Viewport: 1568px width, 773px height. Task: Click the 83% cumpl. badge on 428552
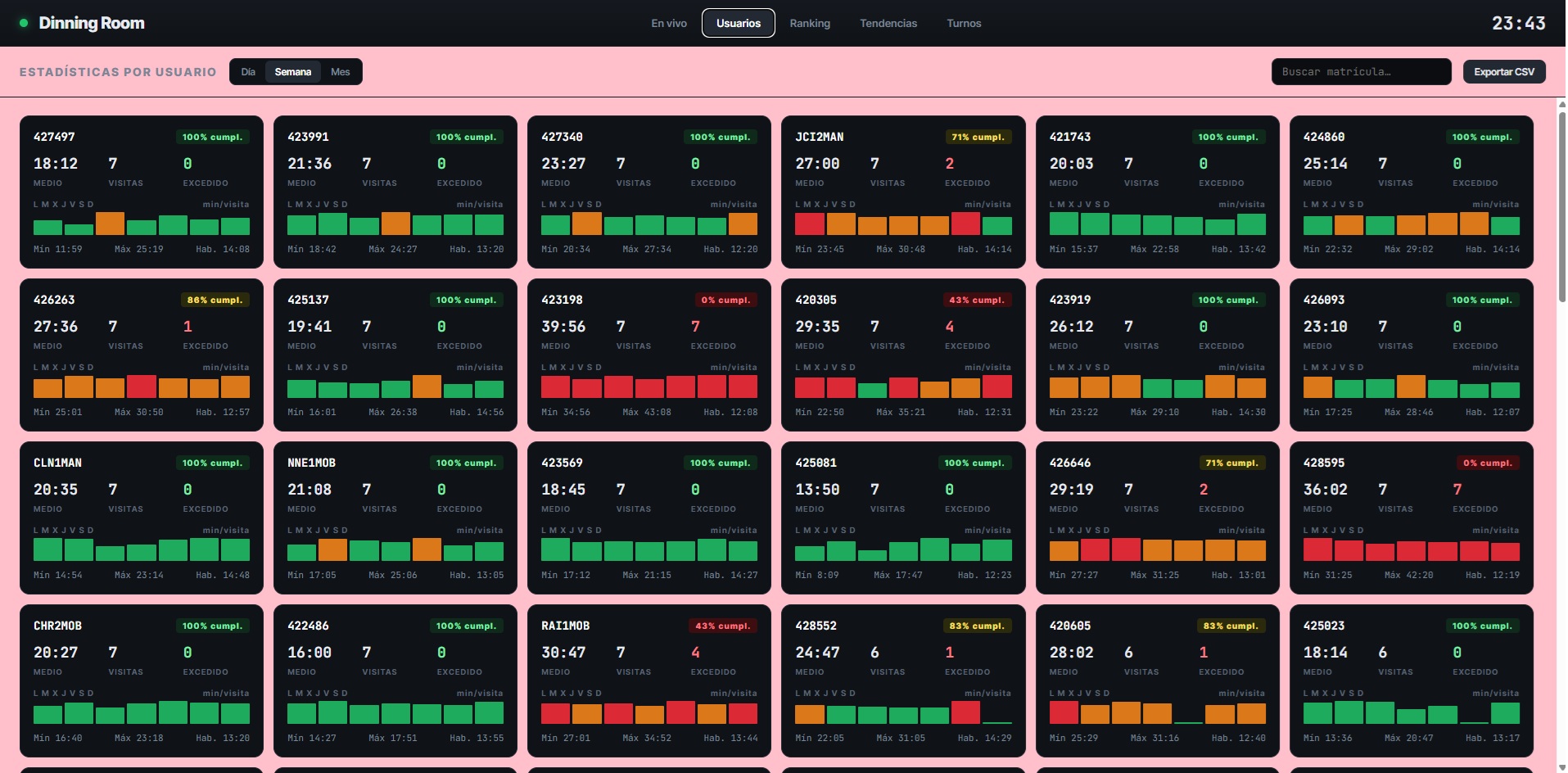977,626
